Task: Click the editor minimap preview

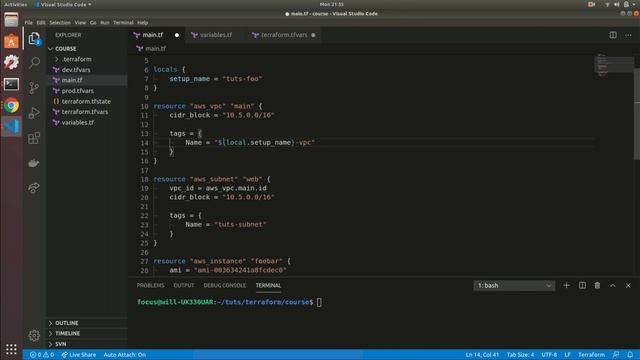Action: pos(613,65)
